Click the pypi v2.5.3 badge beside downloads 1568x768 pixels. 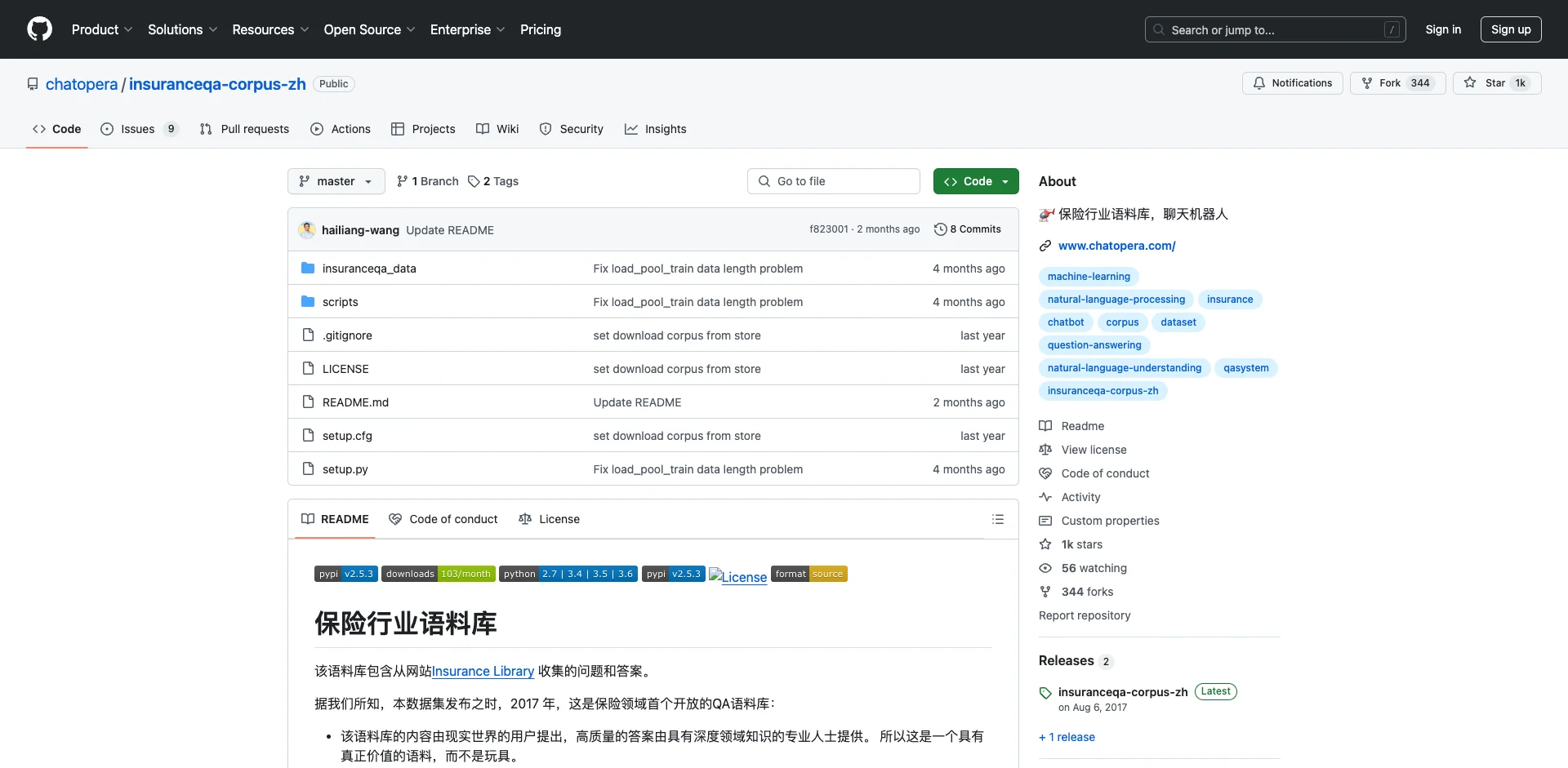point(346,574)
